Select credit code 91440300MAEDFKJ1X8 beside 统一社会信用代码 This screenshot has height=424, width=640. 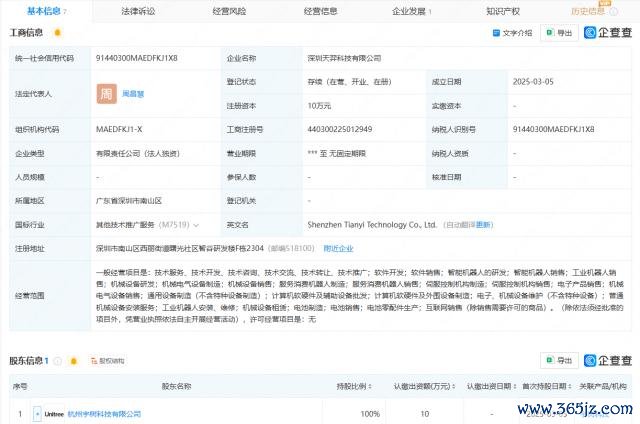[137, 58]
